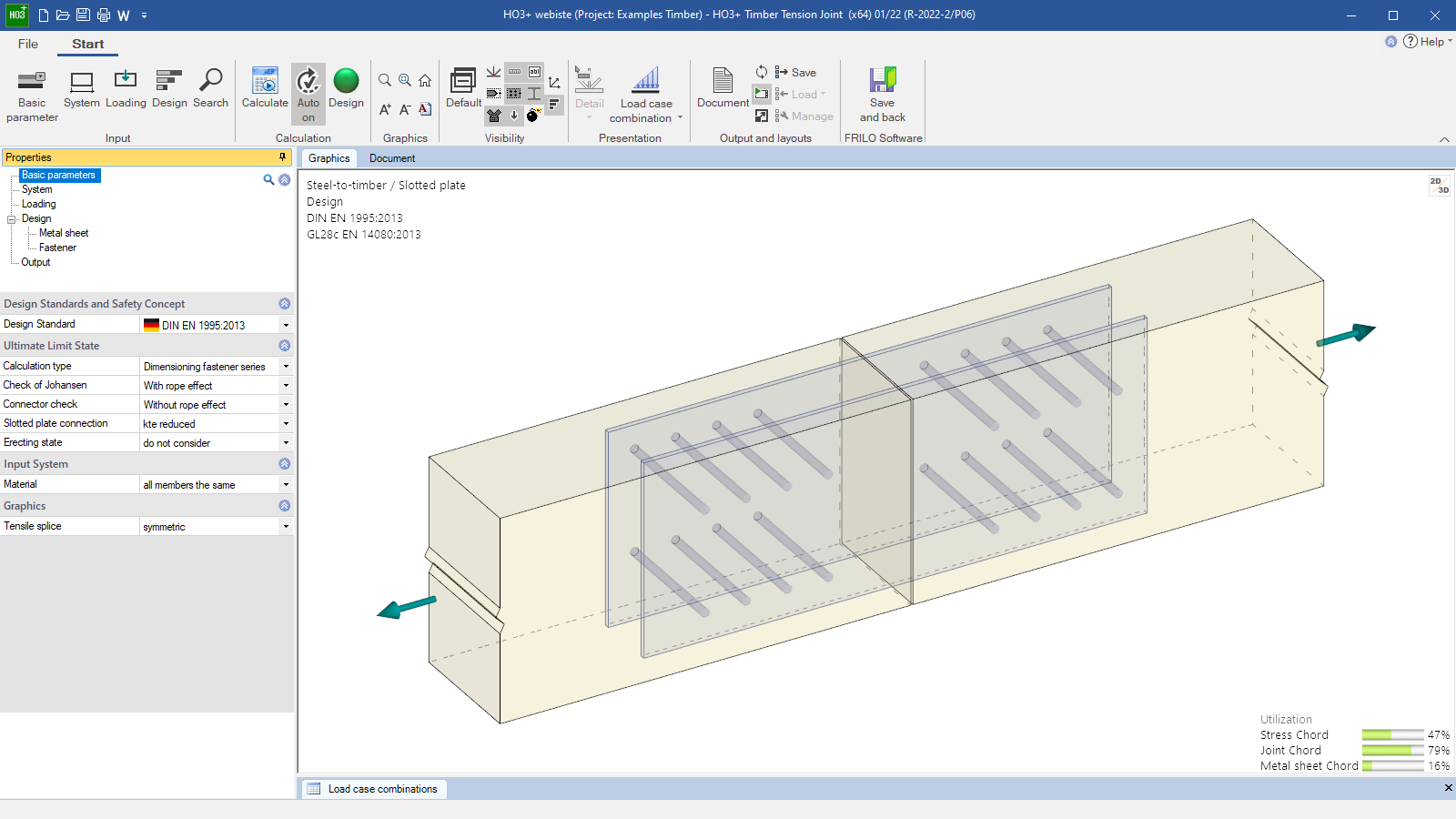Open the System input
Viewport: 1456px width, 819px height.
(82, 89)
